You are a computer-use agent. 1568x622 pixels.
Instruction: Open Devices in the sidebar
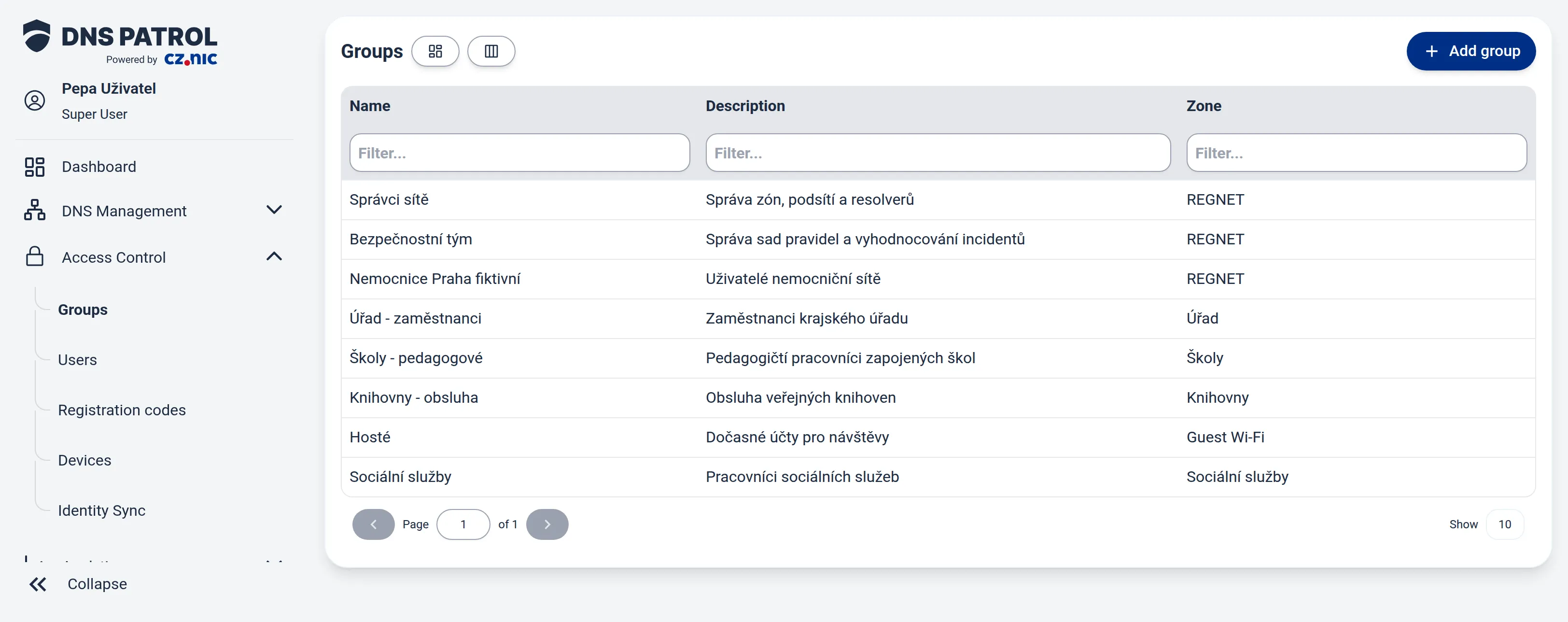tap(84, 460)
